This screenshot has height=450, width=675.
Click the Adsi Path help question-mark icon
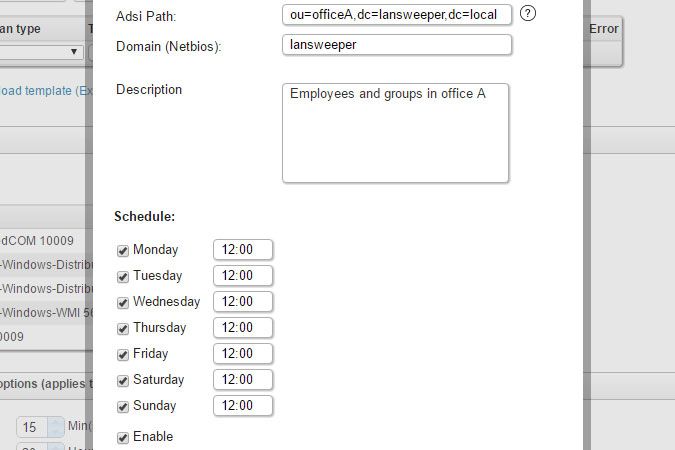pyautogui.click(x=529, y=14)
